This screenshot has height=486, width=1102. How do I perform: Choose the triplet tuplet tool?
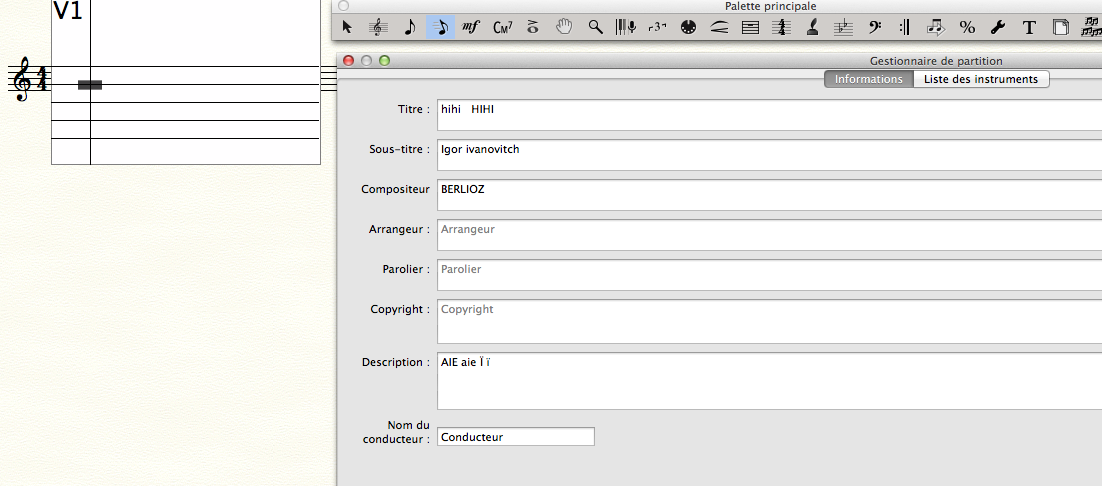coord(657,28)
